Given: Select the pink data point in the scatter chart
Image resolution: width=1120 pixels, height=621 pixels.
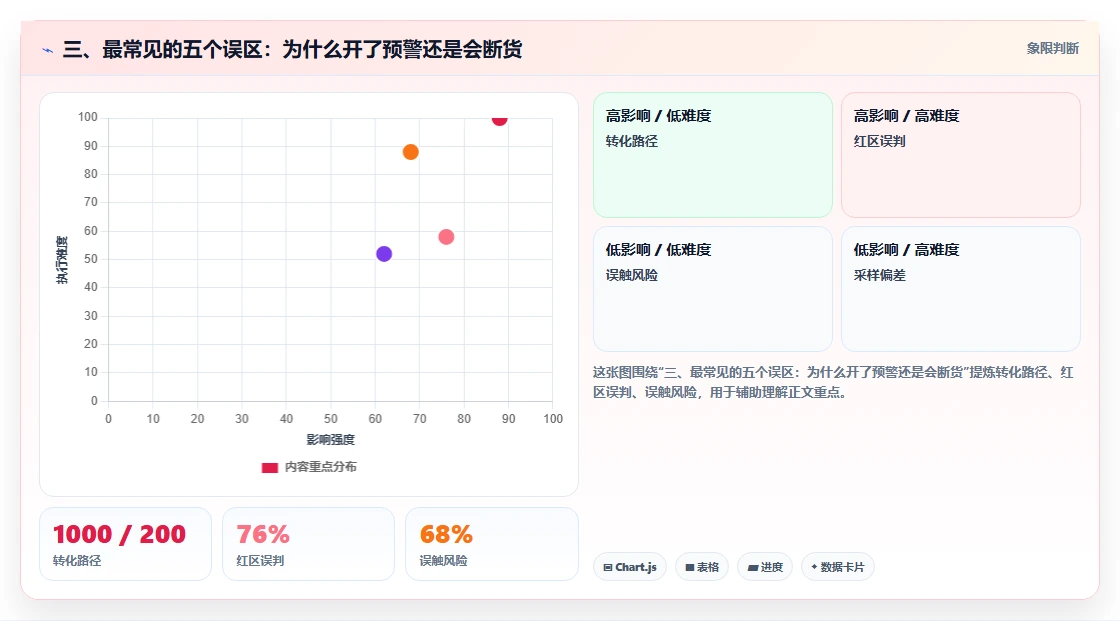Looking at the screenshot, I should (446, 237).
